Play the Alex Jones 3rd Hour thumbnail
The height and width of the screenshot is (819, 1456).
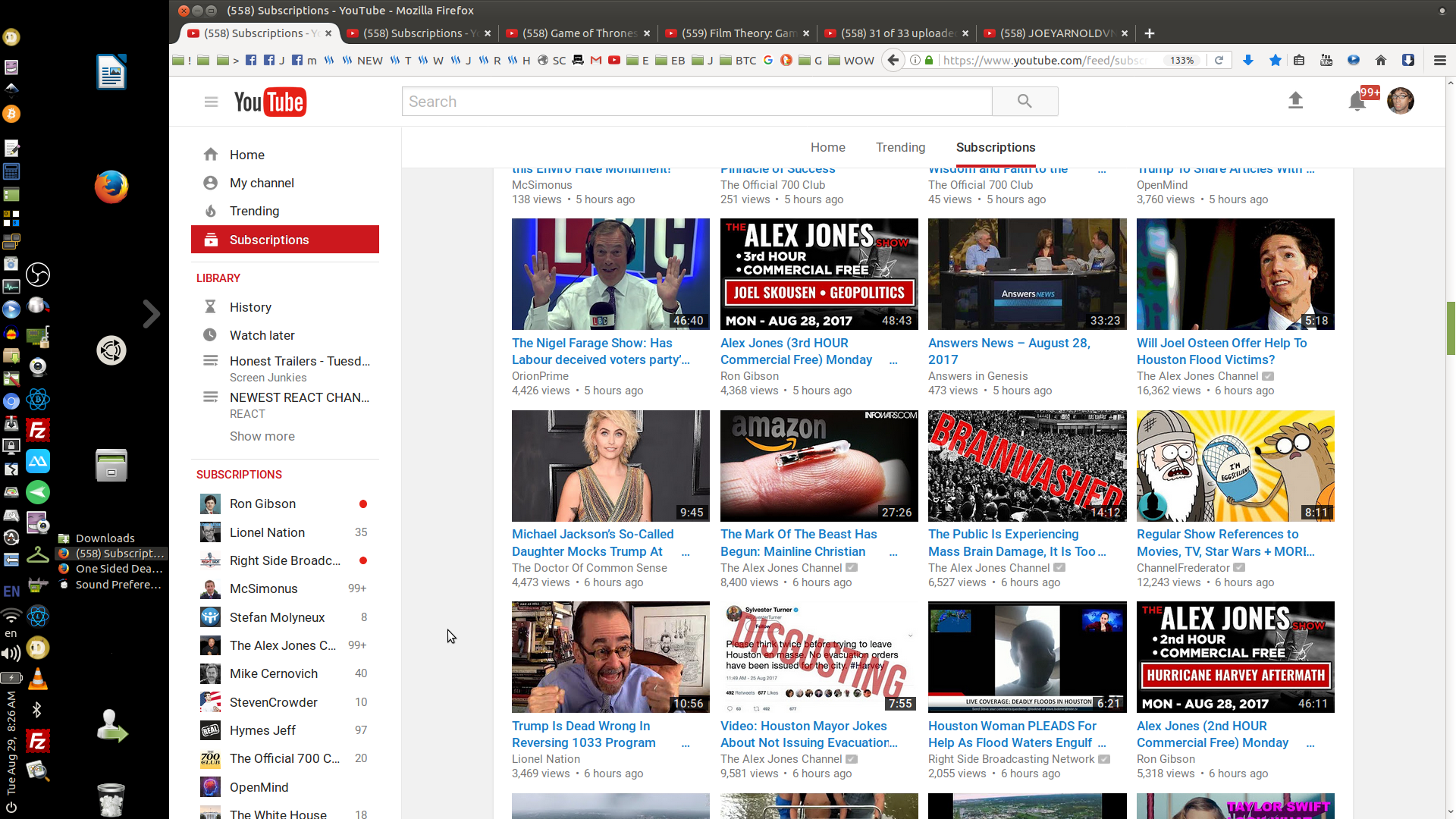(x=819, y=274)
